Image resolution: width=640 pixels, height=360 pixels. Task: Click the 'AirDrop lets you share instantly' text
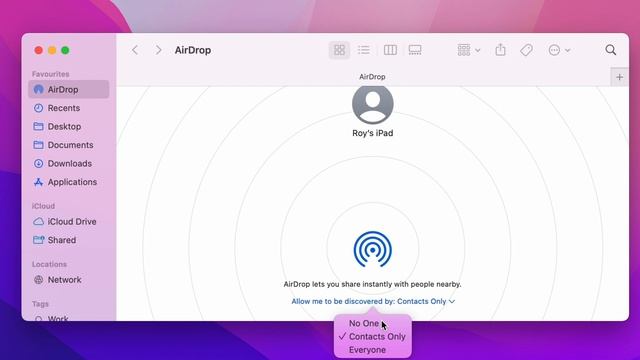[372, 284]
